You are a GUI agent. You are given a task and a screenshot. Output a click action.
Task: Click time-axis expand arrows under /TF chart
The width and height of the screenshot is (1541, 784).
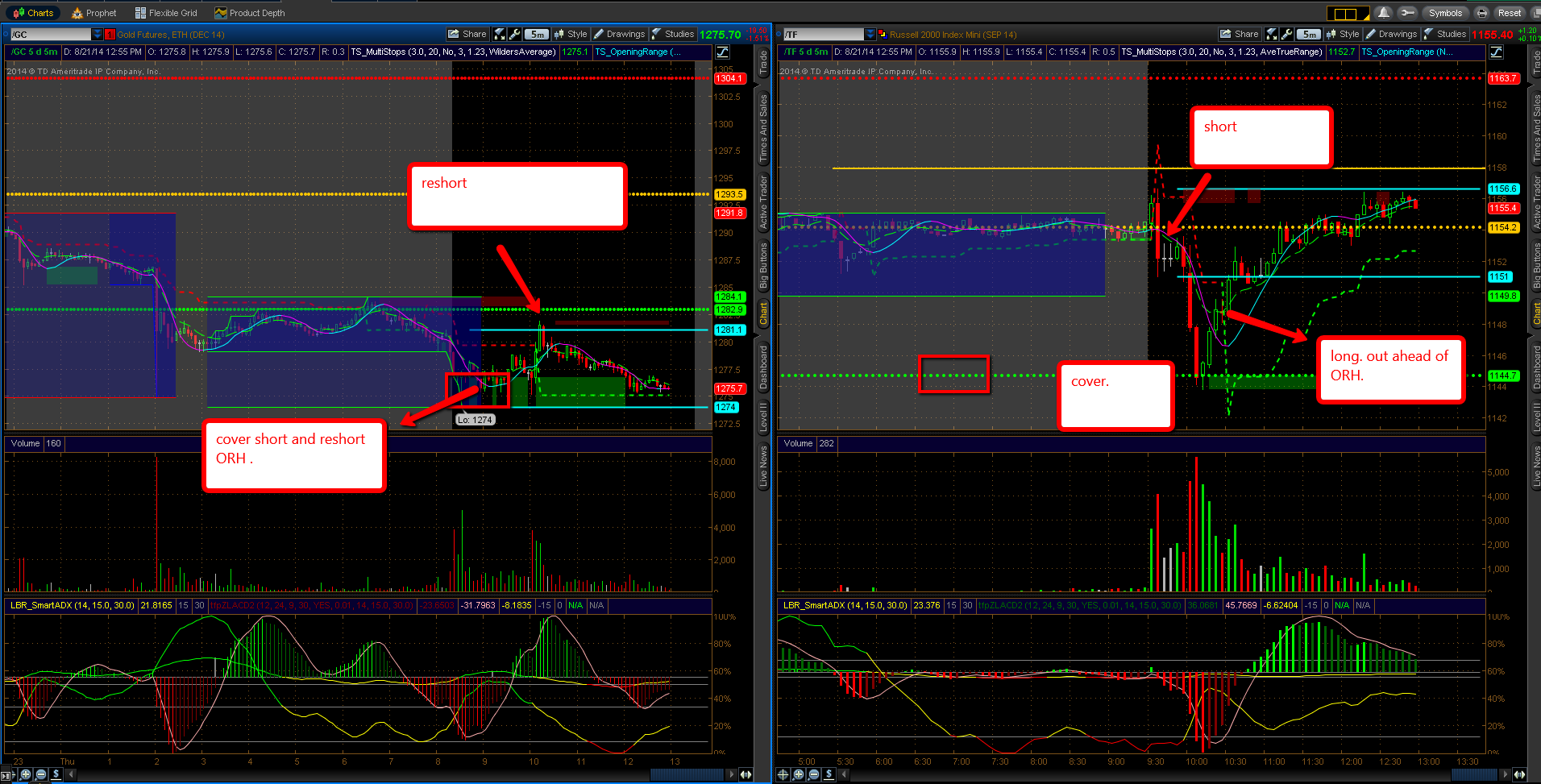coord(1518,774)
